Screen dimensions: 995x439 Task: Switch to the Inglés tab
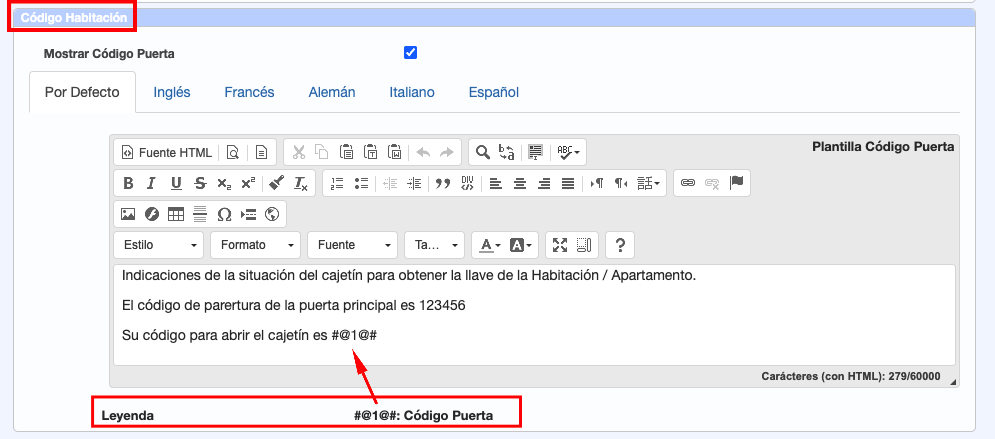pyautogui.click(x=172, y=92)
